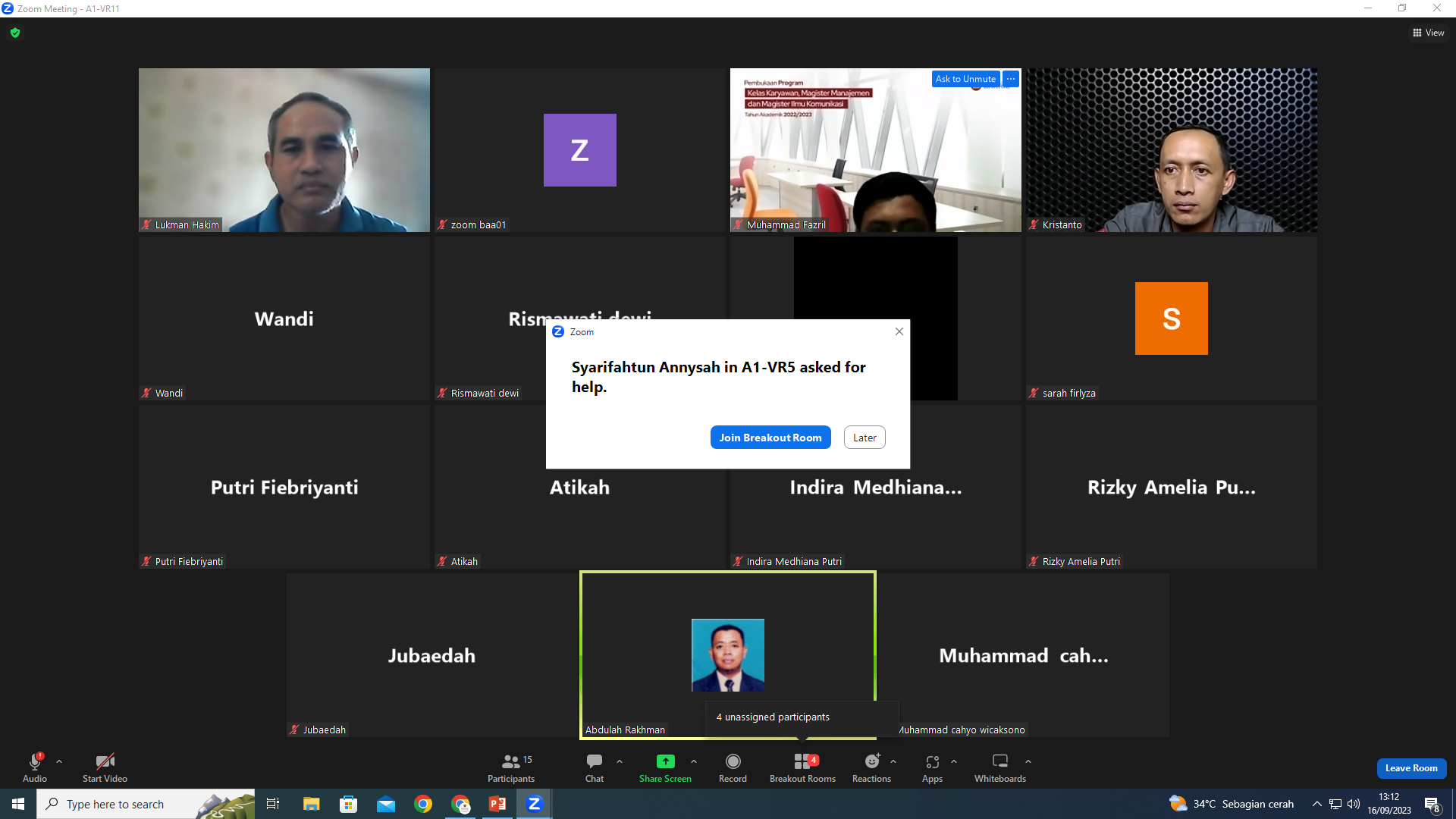The image size is (1456, 819).
Task: Expand the Whiteboards options arrow
Action: (1028, 761)
